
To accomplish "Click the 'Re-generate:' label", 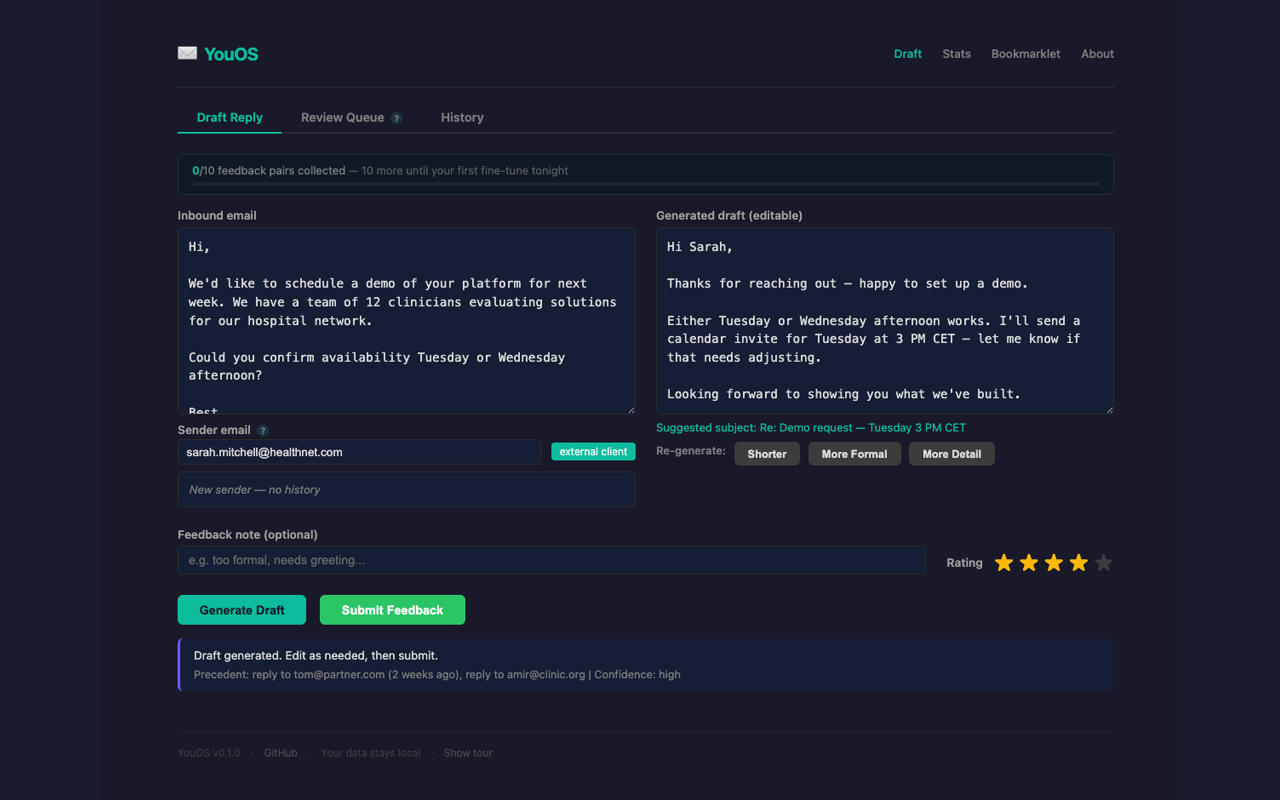I will [691, 451].
